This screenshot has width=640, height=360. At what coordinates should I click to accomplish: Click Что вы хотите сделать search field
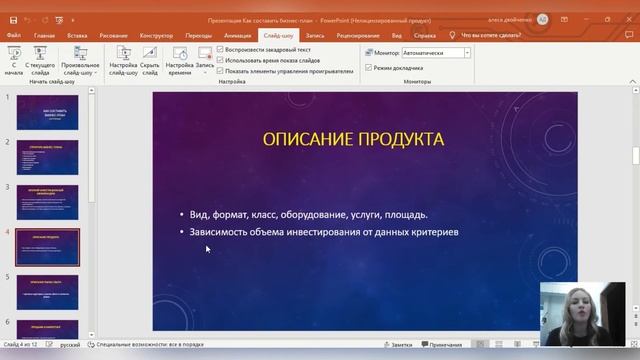(491, 36)
